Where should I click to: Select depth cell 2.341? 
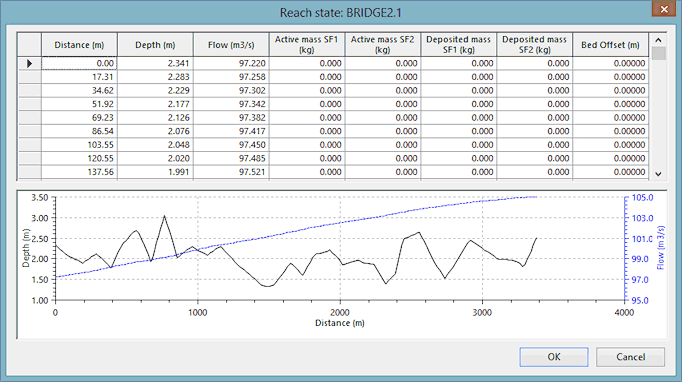pyautogui.click(x=155, y=64)
